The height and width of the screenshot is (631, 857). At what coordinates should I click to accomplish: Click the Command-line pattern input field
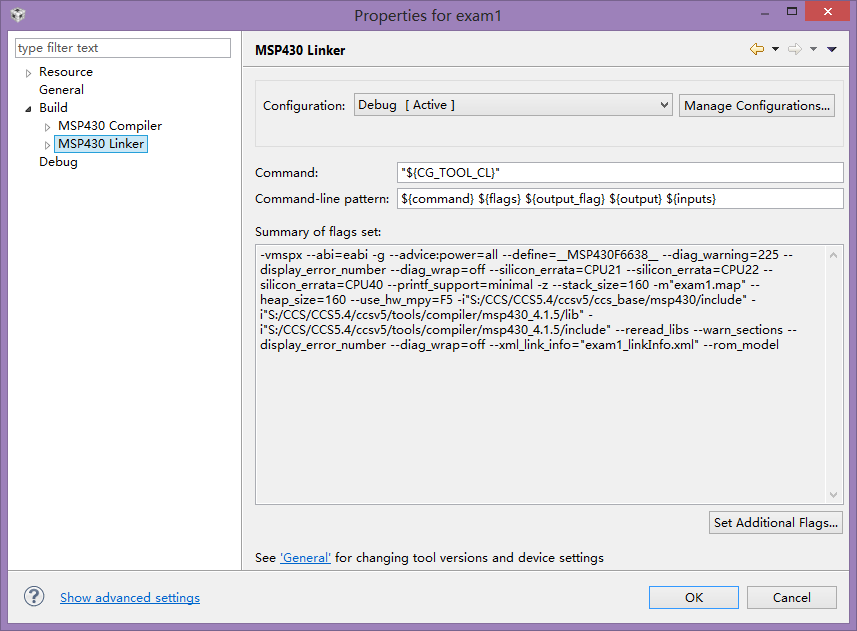tap(620, 199)
